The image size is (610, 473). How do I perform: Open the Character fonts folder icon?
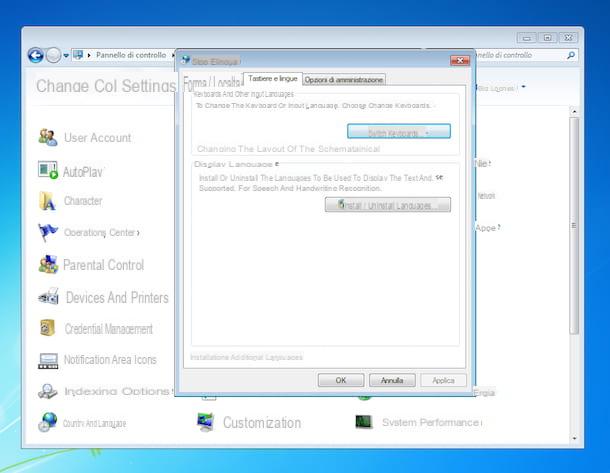tap(47, 201)
